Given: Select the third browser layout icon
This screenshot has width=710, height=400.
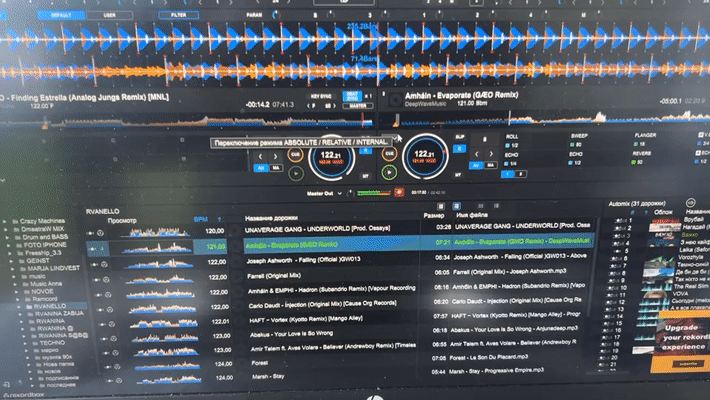Looking at the screenshot, I should point(480,206).
